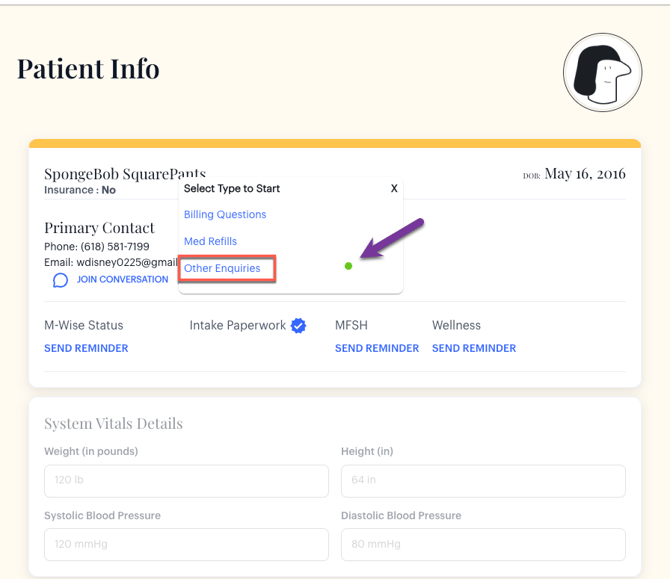The height and width of the screenshot is (579, 670).
Task: Send the MFSH reminder
Action: (377, 348)
